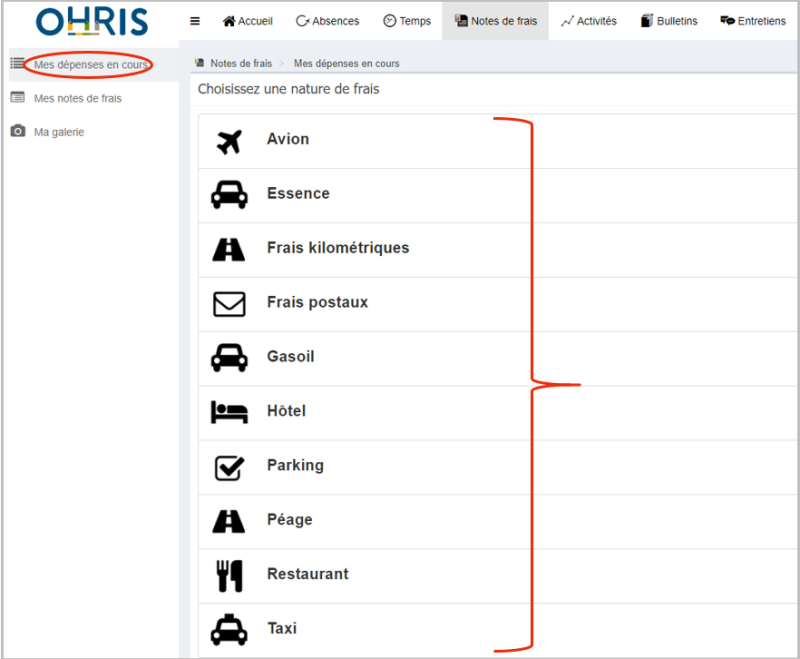Click the Temps clock icon
This screenshot has width=800, height=659.
click(x=390, y=21)
